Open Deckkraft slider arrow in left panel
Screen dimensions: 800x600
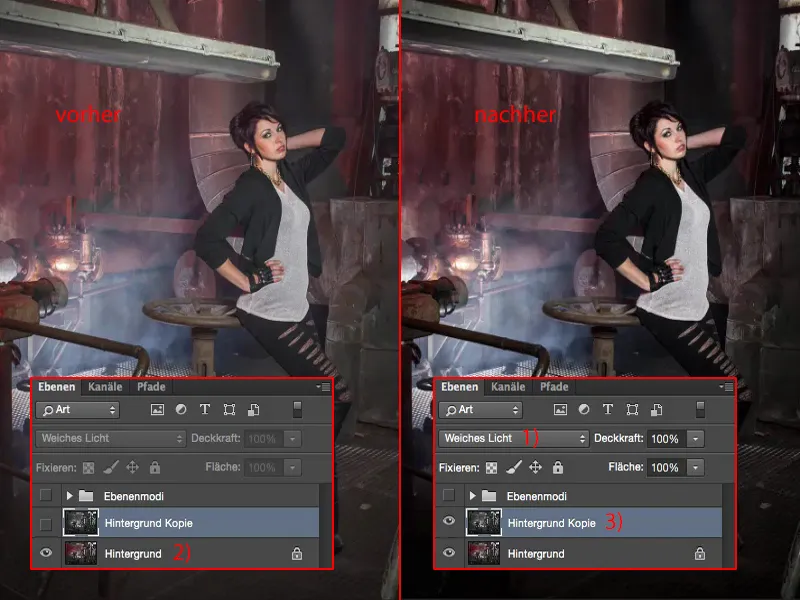tap(293, 439)
